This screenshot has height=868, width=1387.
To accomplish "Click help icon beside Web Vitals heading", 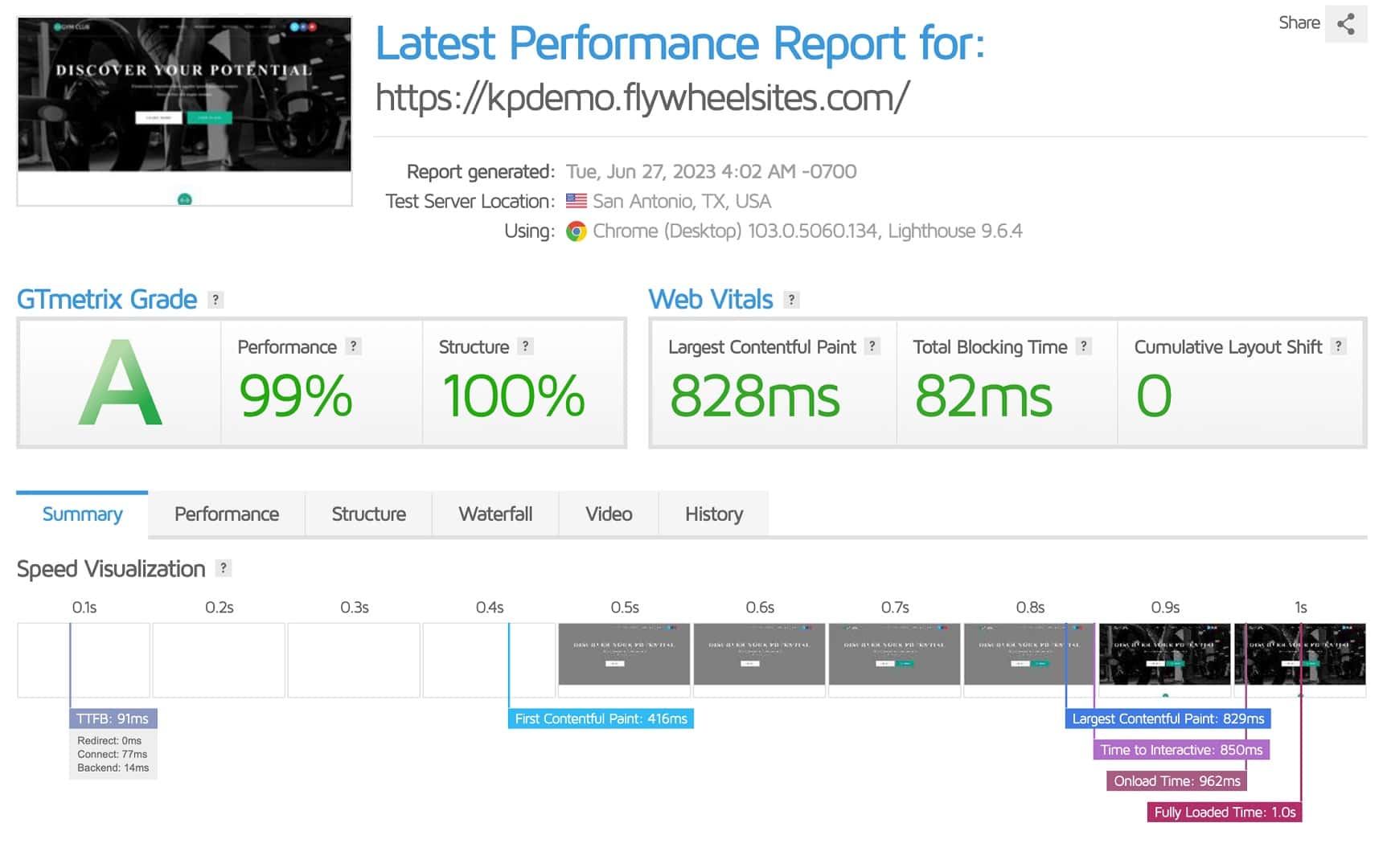I will point(791,300).
